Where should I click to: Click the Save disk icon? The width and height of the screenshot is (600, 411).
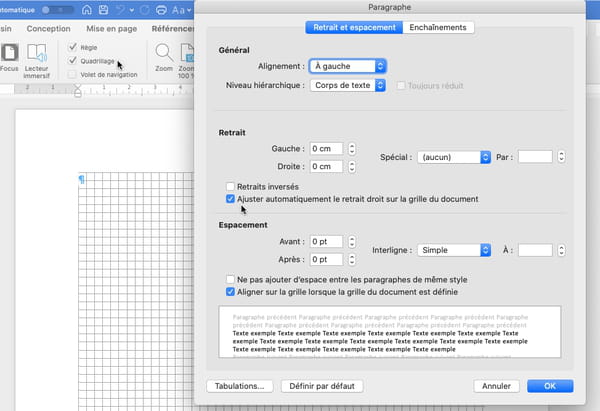(101, 9)
